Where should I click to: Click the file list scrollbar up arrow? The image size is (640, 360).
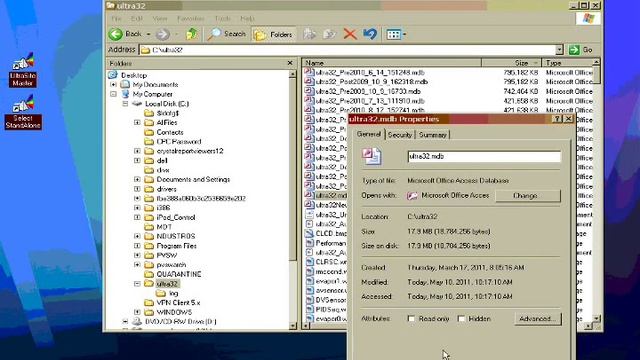click(596, 62)
